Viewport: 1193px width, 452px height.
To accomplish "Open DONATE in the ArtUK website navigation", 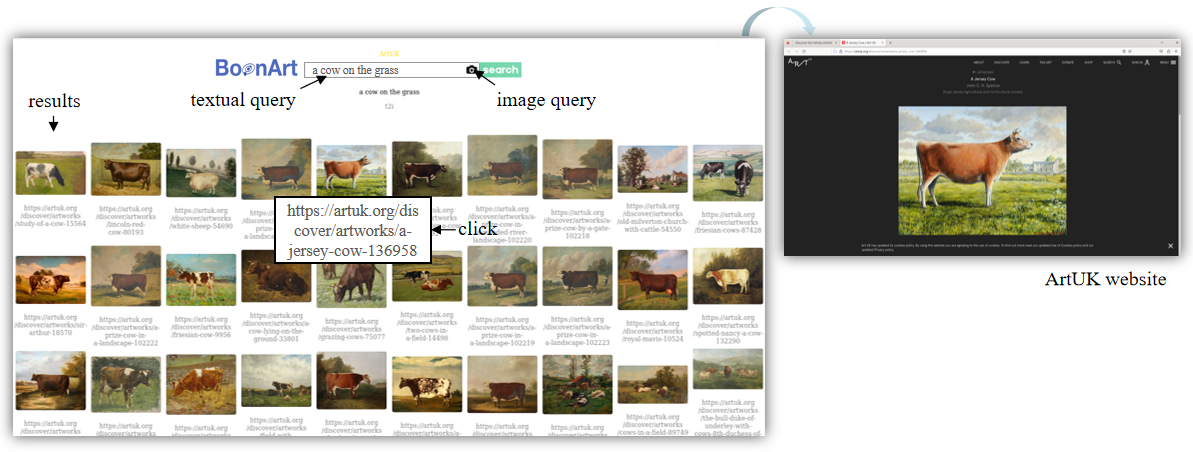I will (x=1067, y=62).
